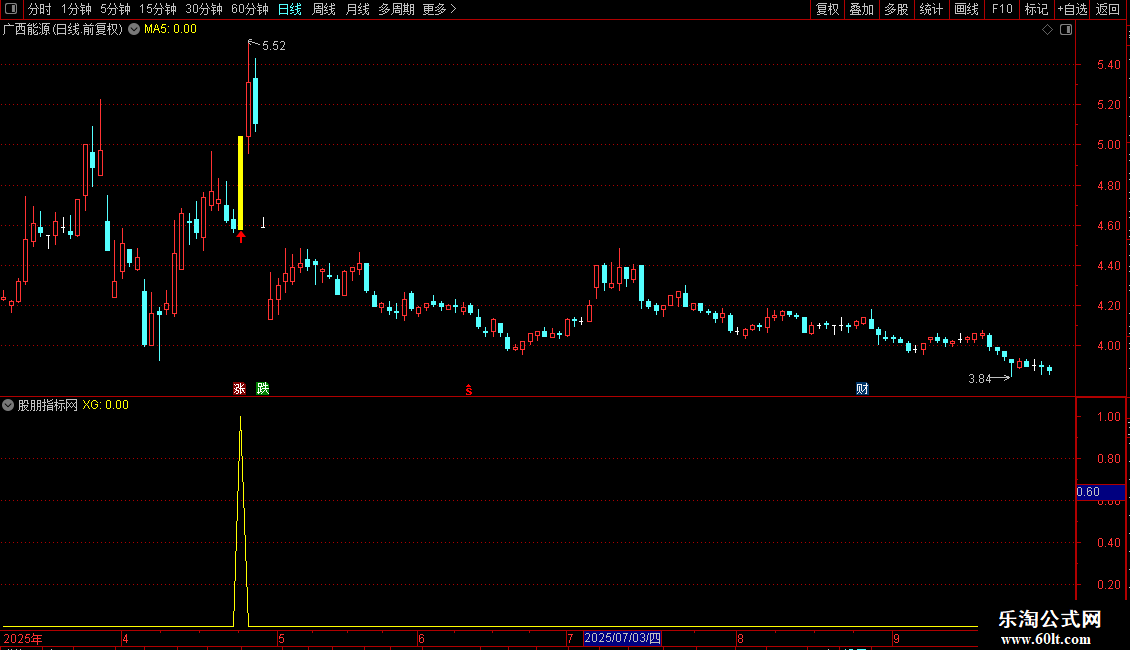Viewport: 1130px width, 650px height.
Task: Add stock via +自选 button
Action: (1072, 9)
